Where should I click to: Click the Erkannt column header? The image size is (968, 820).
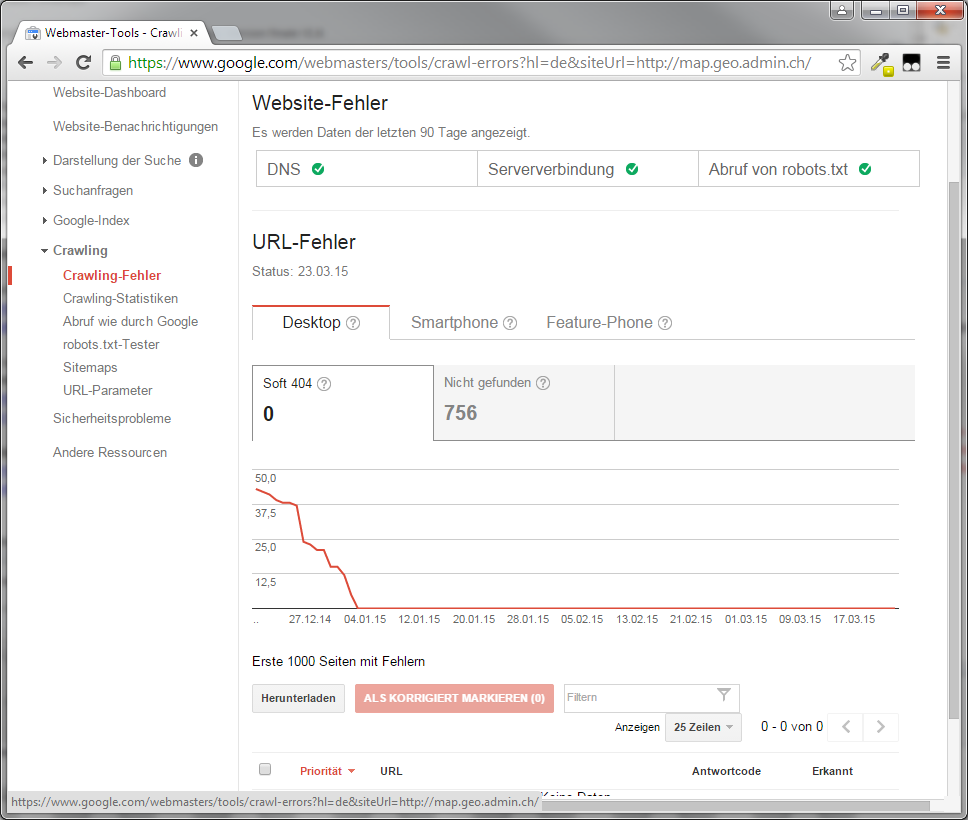832,771
